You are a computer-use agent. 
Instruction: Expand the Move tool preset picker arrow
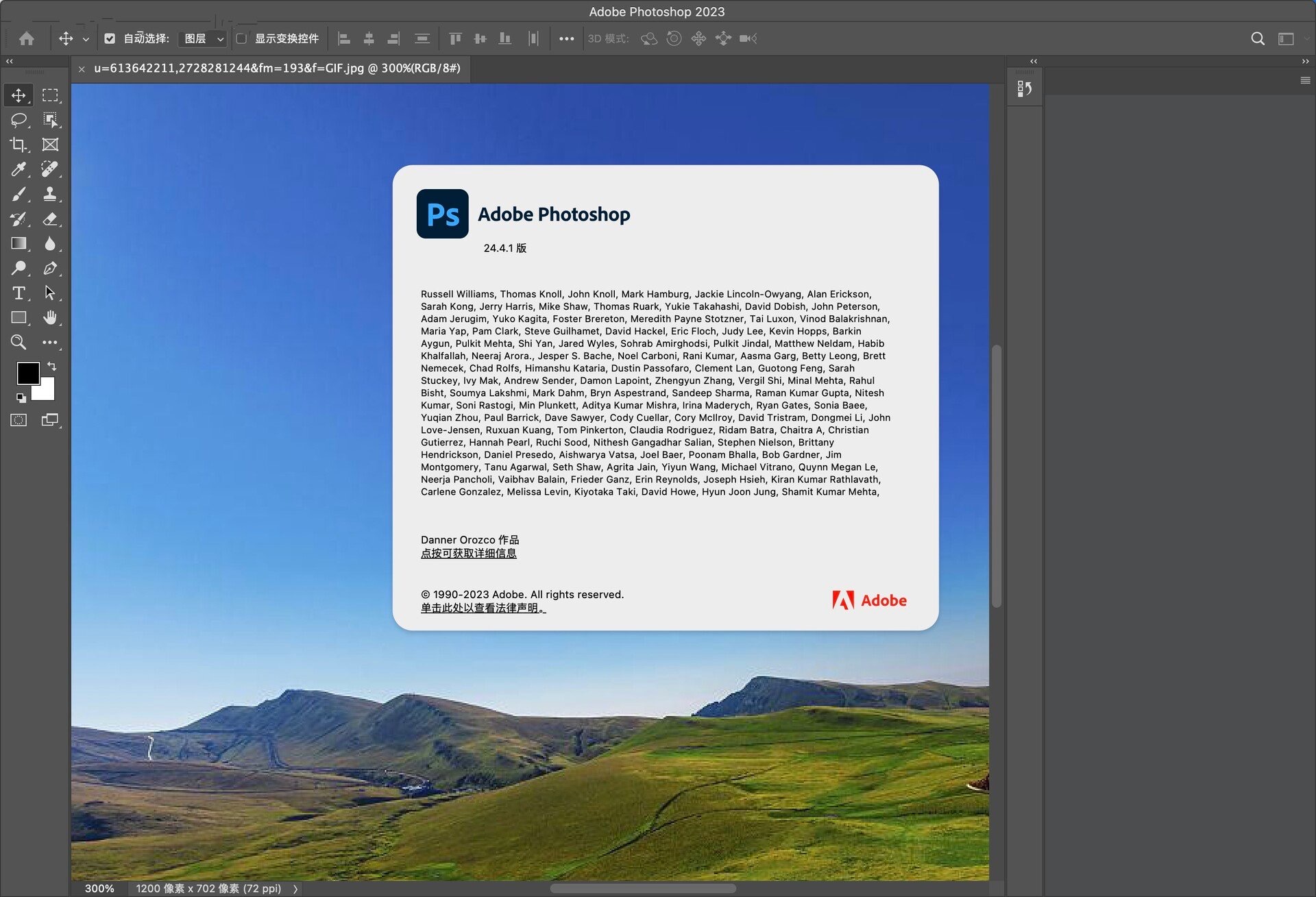click(x=86, y=40)
